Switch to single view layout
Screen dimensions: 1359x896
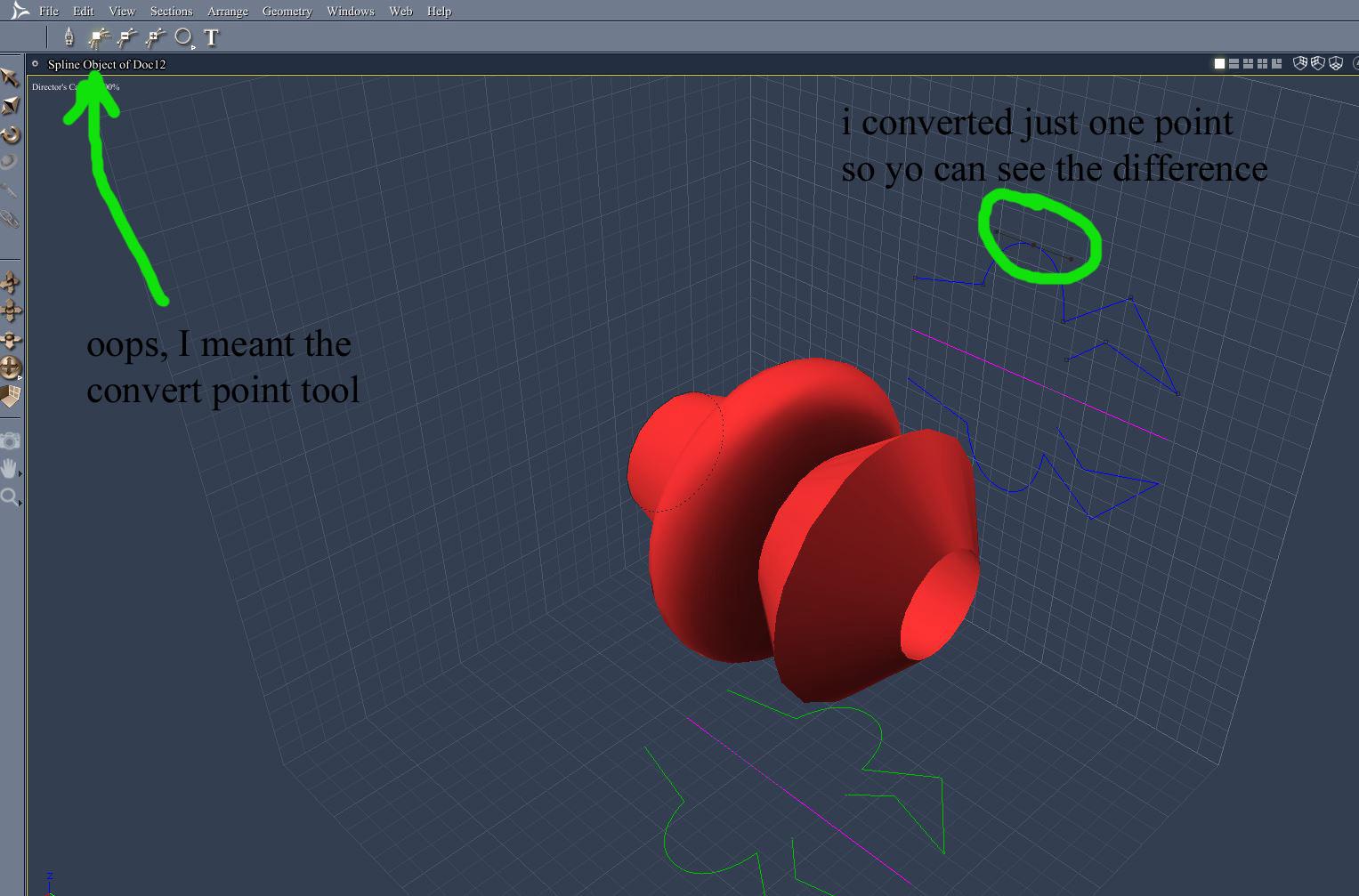tap(1219, 64)
